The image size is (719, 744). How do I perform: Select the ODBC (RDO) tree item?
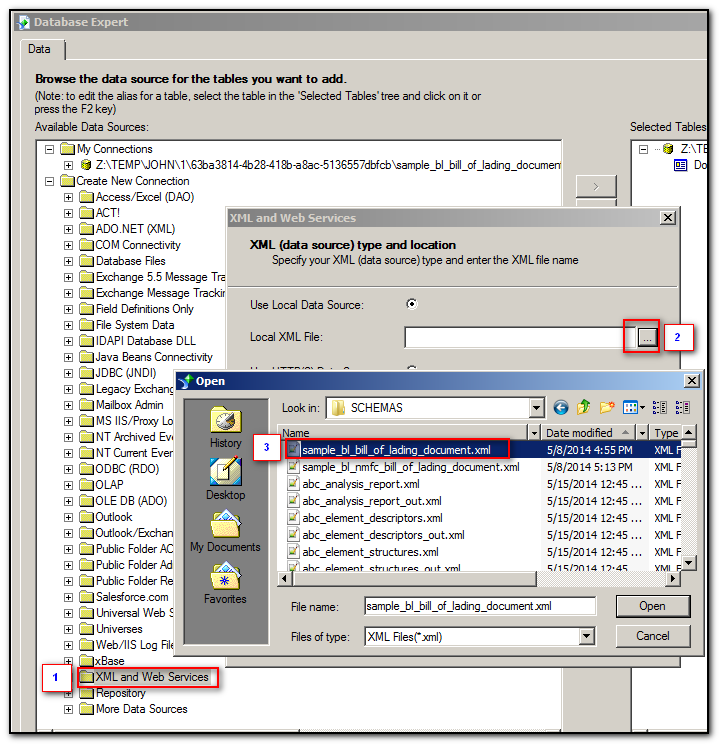[127, 469]
